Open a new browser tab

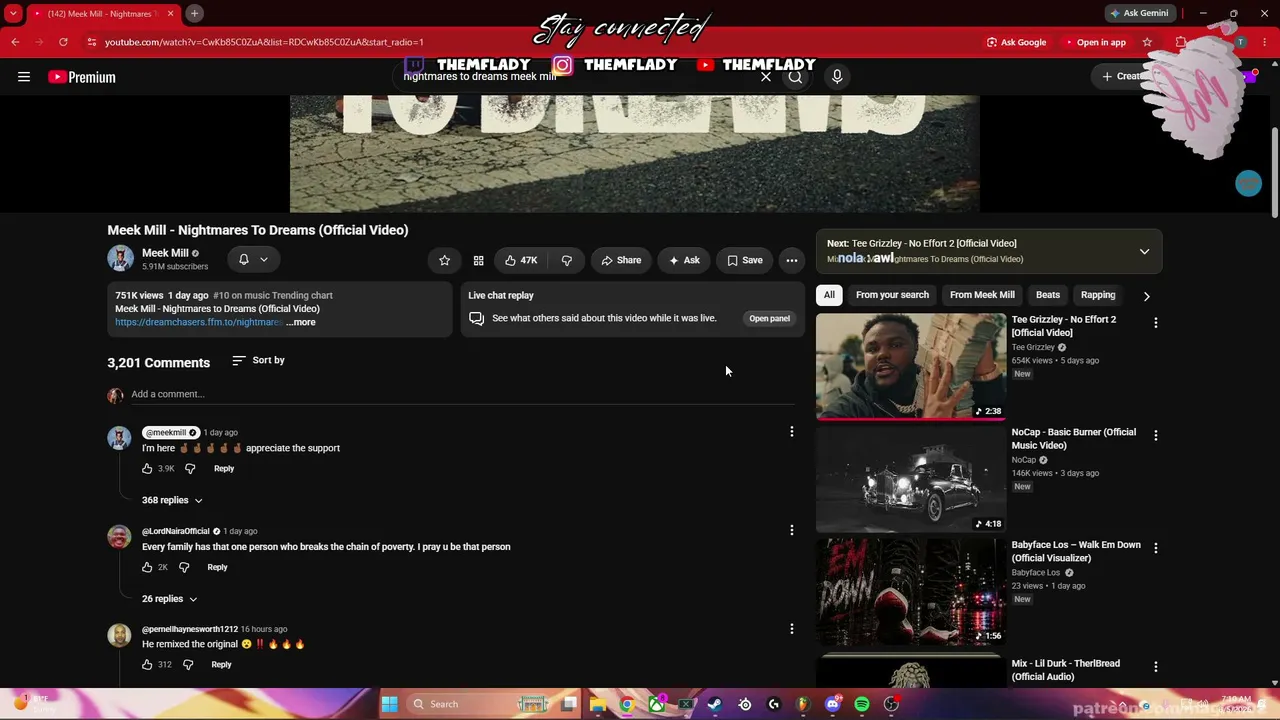195,13
